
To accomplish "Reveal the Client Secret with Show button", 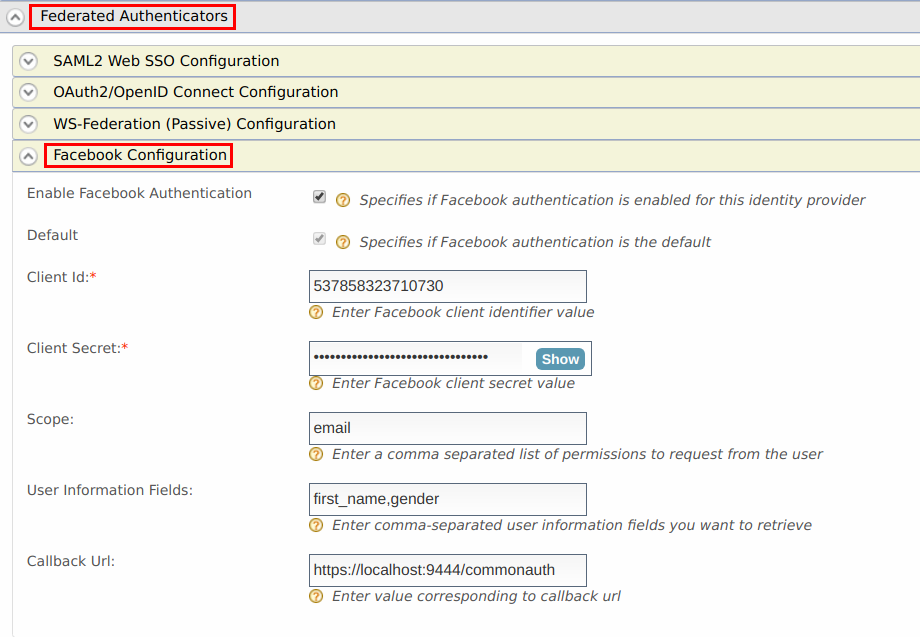I will tap(559, 358).
